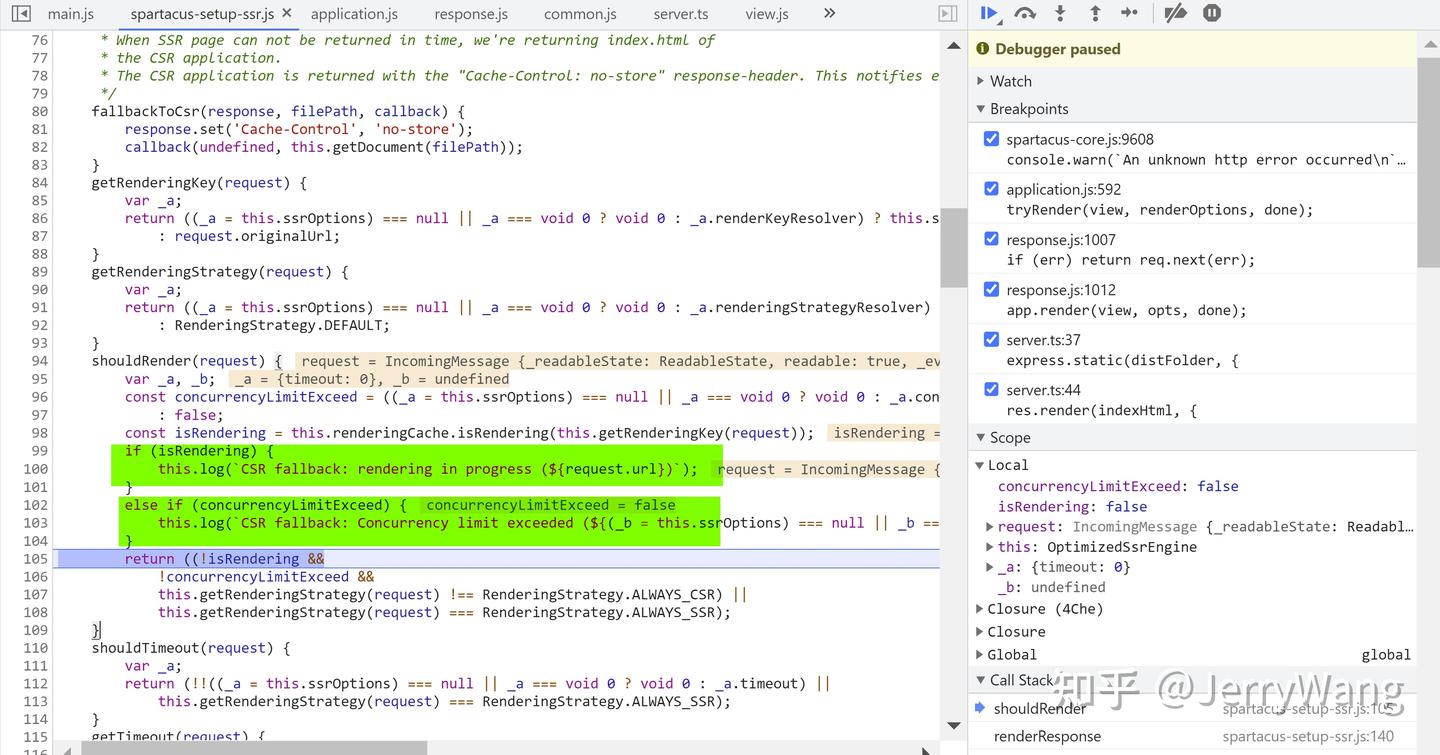Image resolution: width=1440 pixels, height=755 pixels.
Task: Expand this: OptimizedSsrEngine
Action: pyautogui.click(x=989, y=547)
